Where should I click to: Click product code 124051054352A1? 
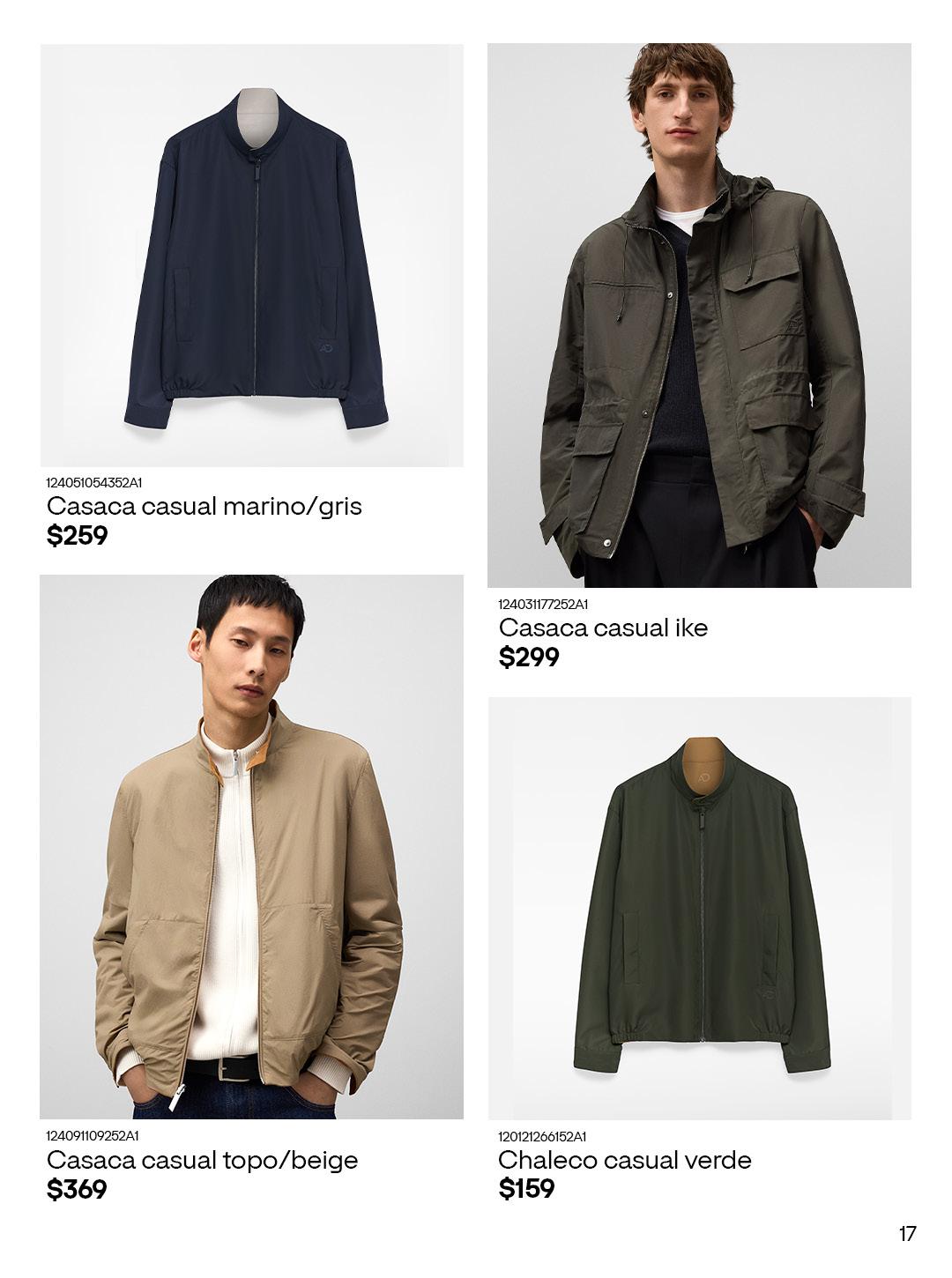coord(94,482)
